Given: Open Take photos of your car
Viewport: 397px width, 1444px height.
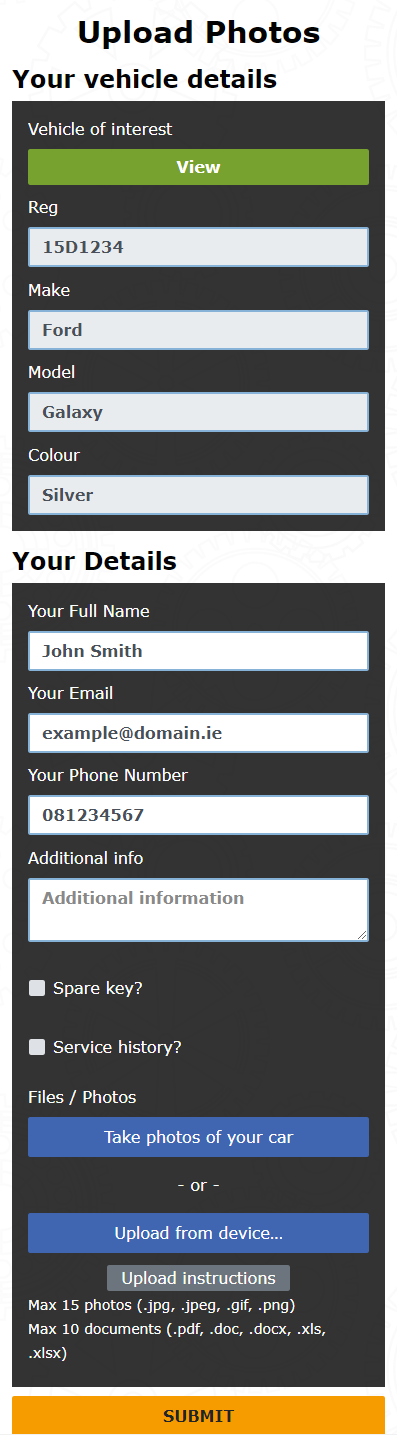Looking at the screenshot, I should point(198,1137).
